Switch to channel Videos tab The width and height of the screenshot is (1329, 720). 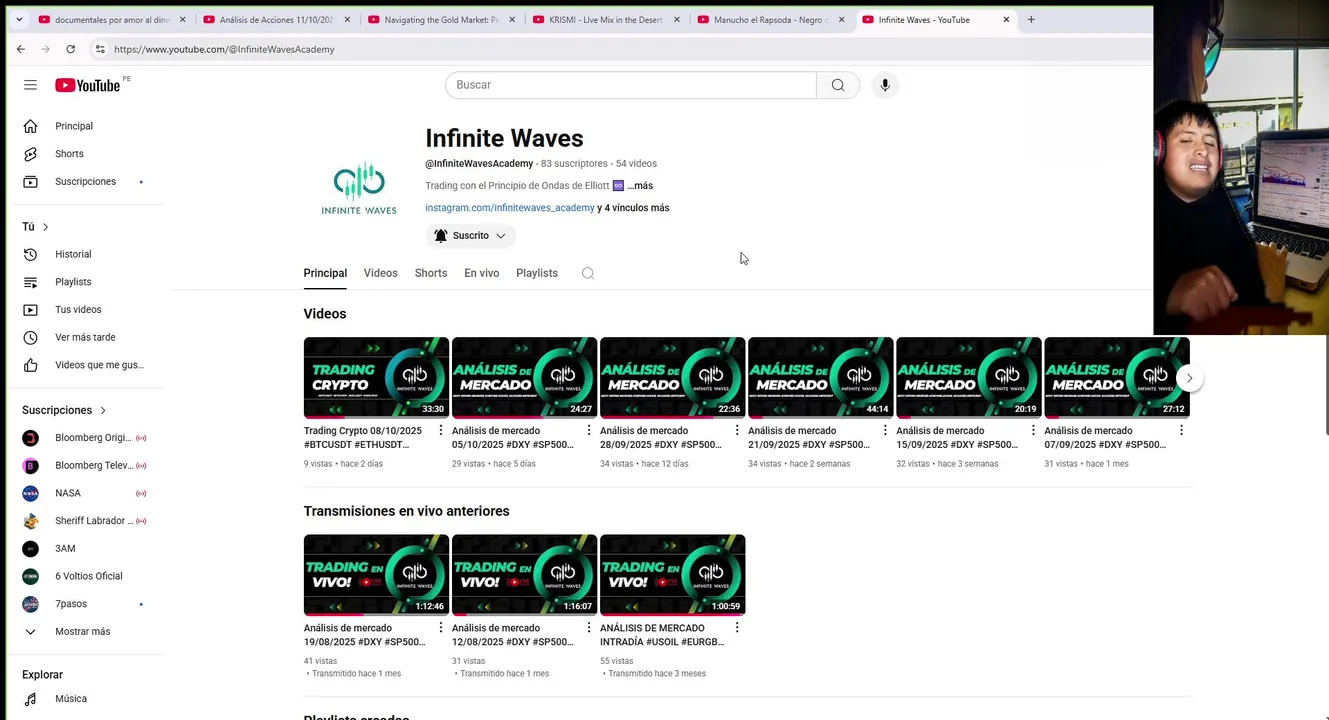tap(380, 273)
